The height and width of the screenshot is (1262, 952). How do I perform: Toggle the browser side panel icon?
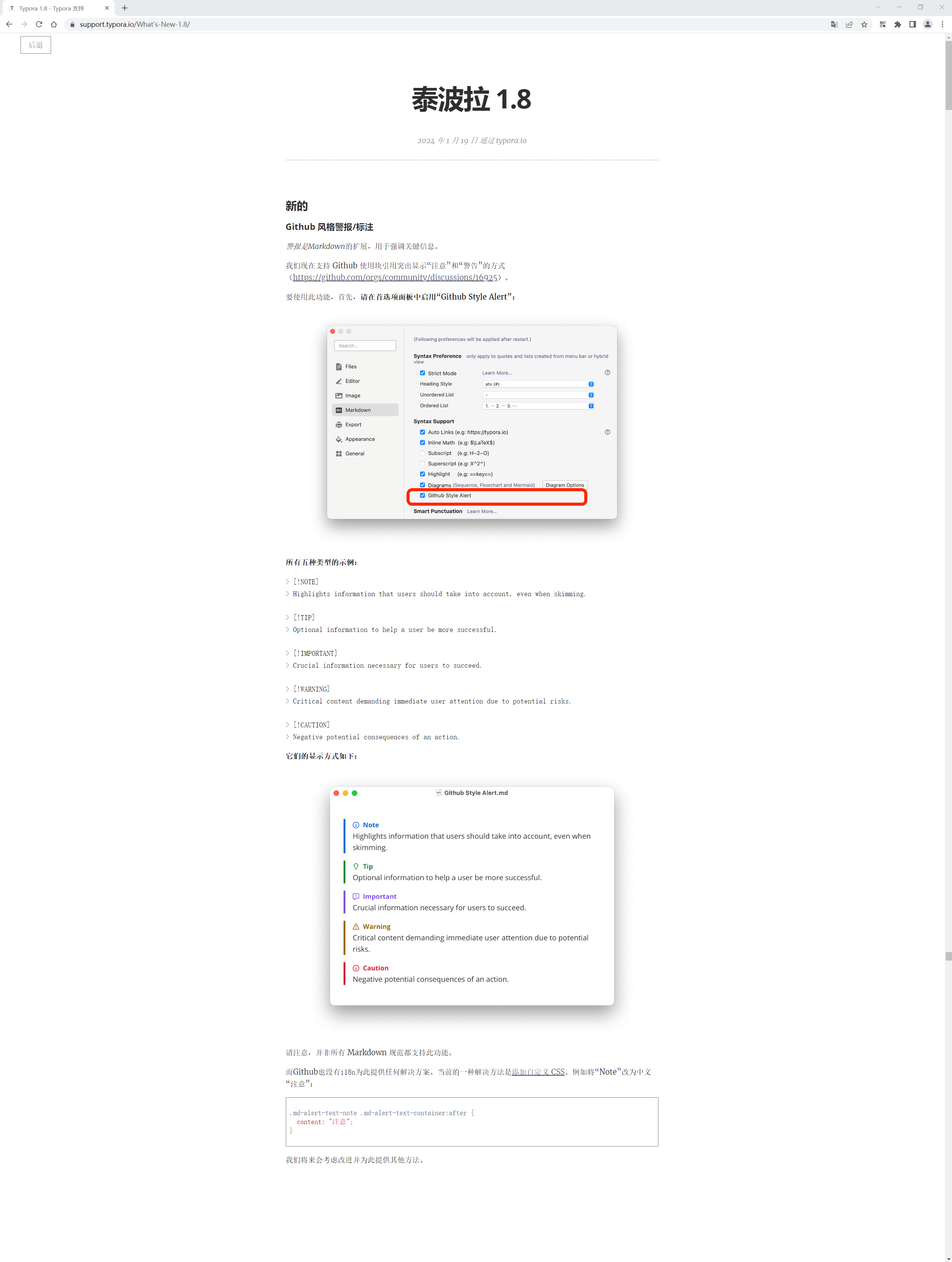coord(913,25)
